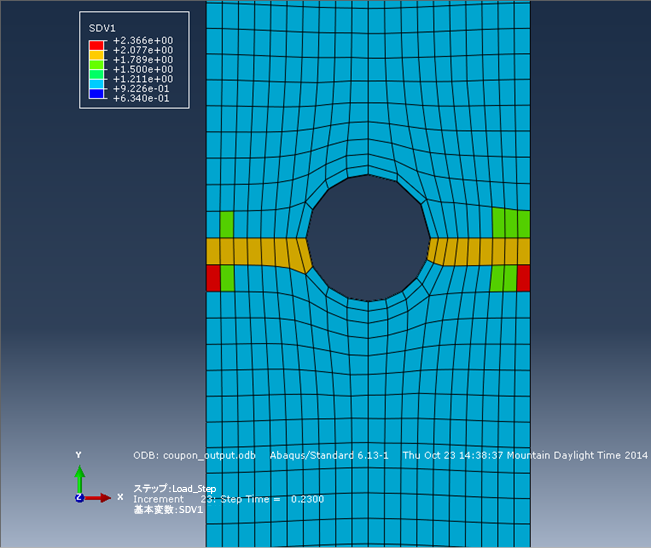The image size is (652, 549).
Task: Click inside the circular hole of the coupon
Action: 368,238
